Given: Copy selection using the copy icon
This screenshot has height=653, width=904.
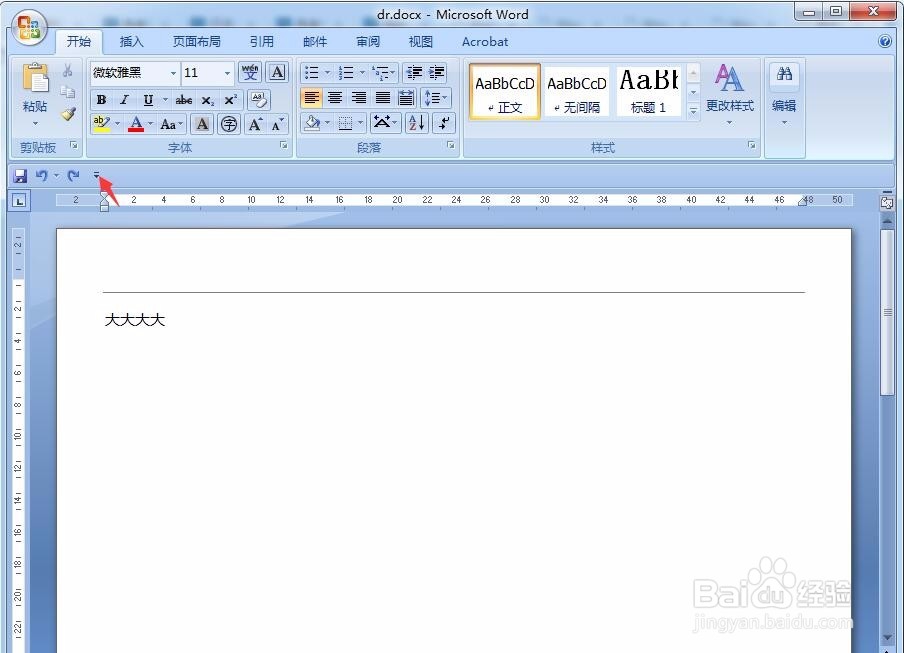Looking at the screenshot, I should pyautogui.click(x=67, y=92).
